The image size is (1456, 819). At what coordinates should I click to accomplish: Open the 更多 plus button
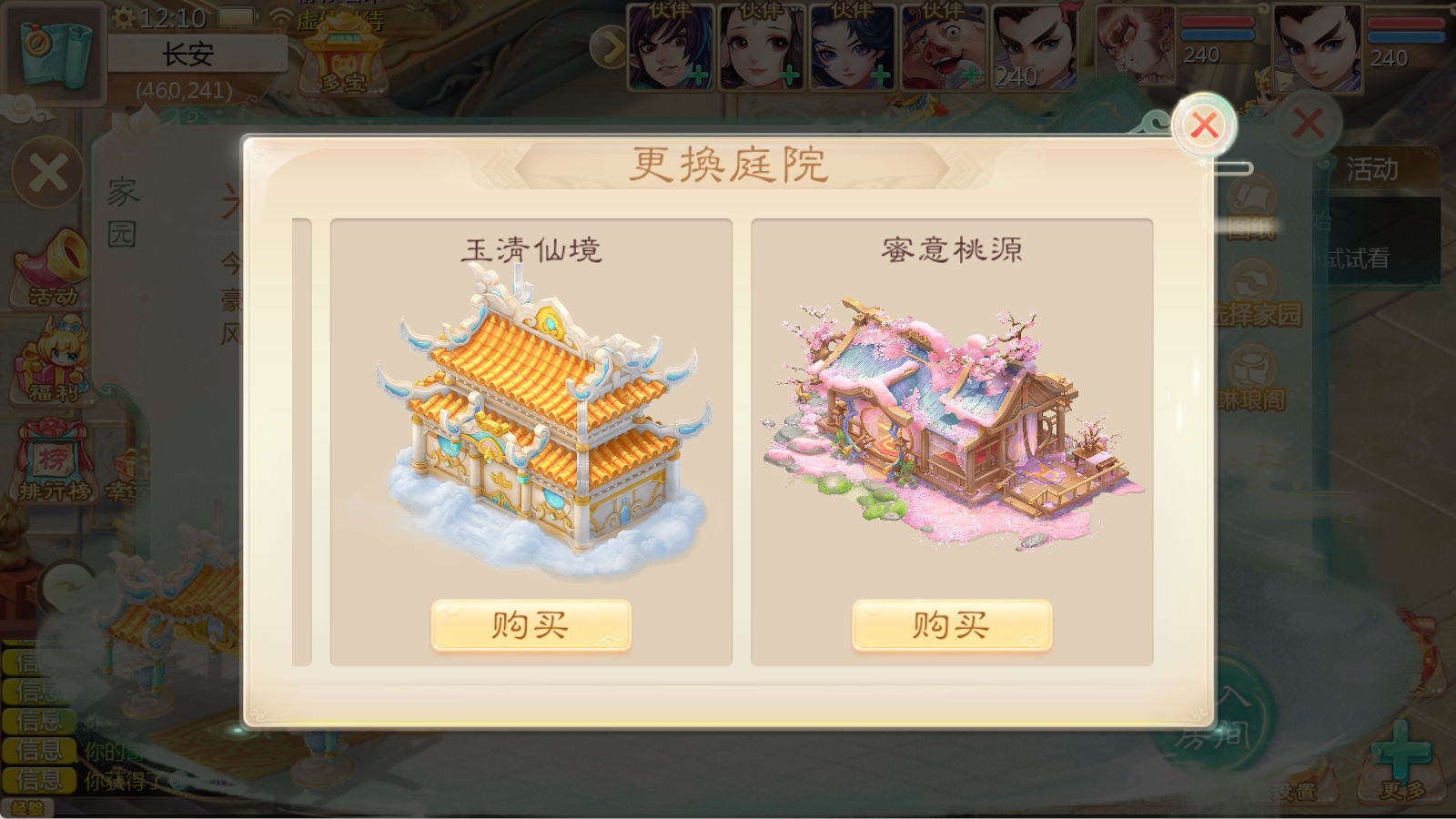(x=1402, y=763)
